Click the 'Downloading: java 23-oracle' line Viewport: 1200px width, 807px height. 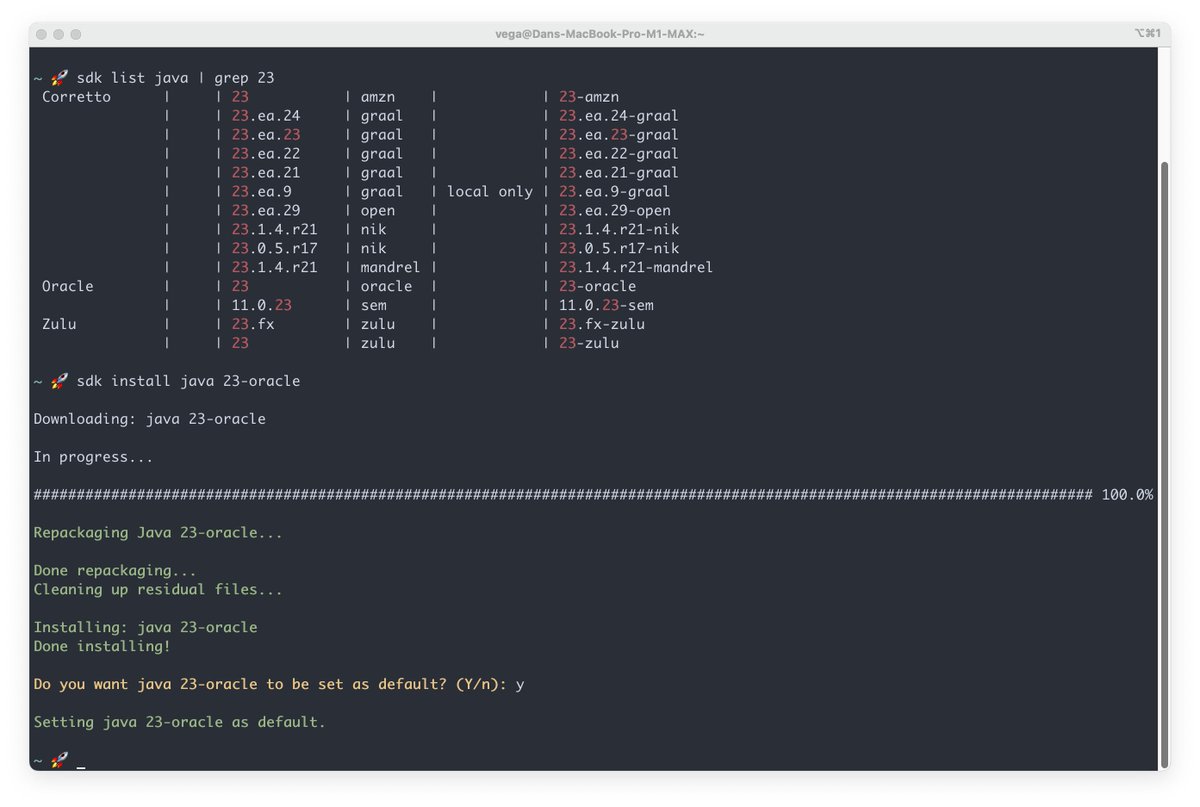click(150, 419)
